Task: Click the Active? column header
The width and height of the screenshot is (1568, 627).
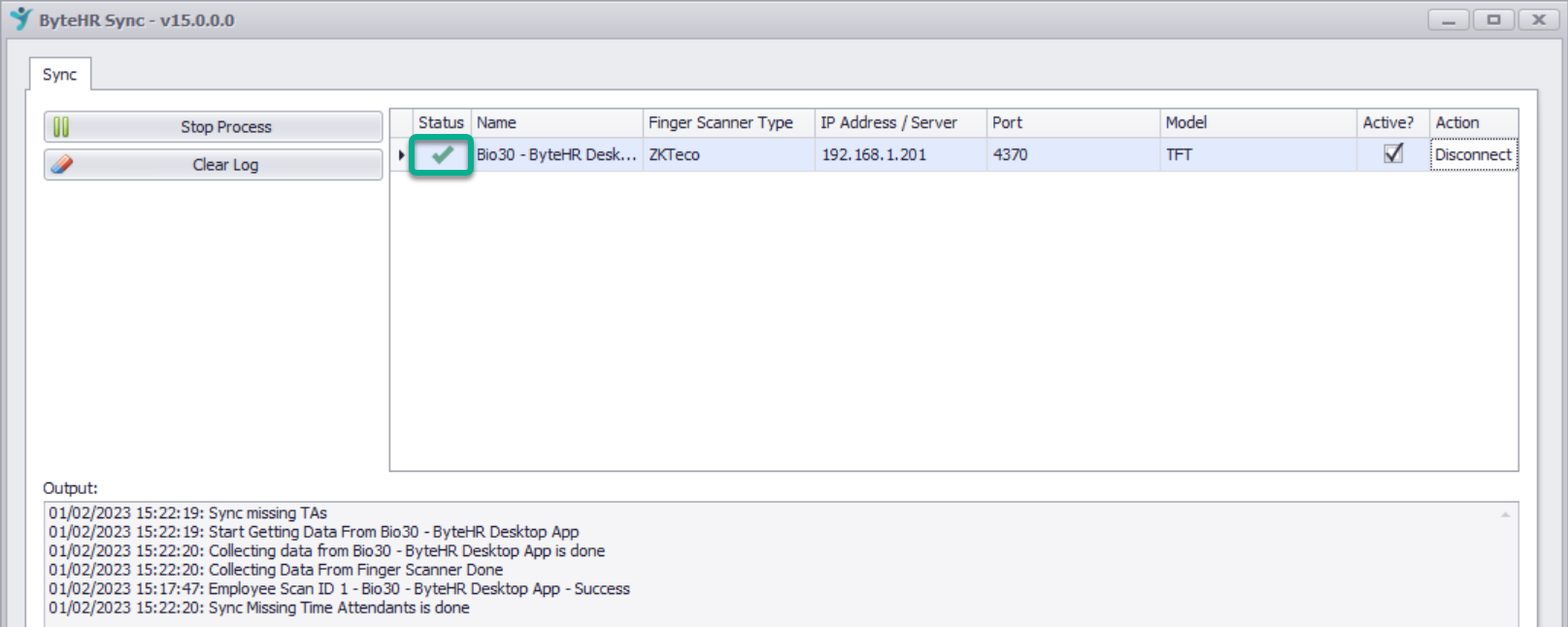Action: (1393, 122)
